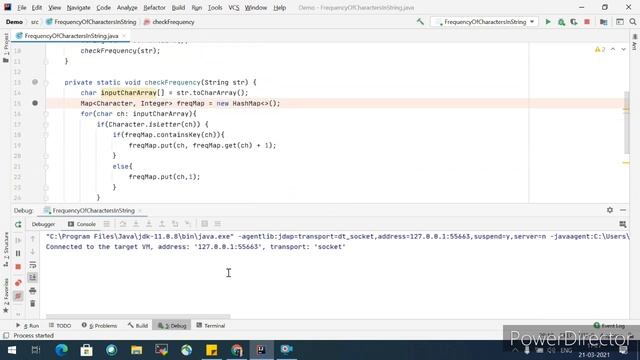
Task: Open the Run tool window button
Action: [27, 325]
